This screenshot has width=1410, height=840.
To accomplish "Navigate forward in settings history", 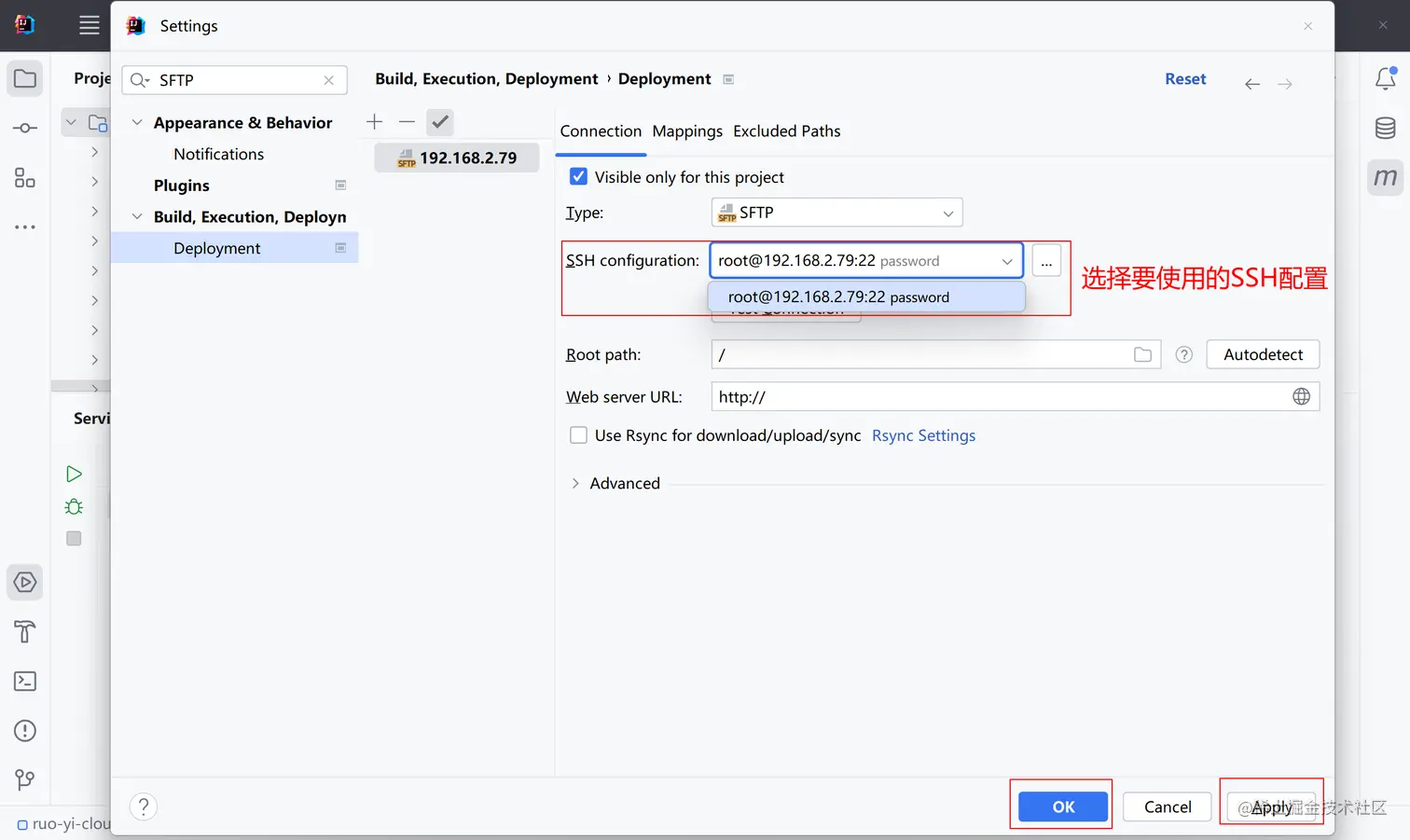I will tap(1285, 84).
